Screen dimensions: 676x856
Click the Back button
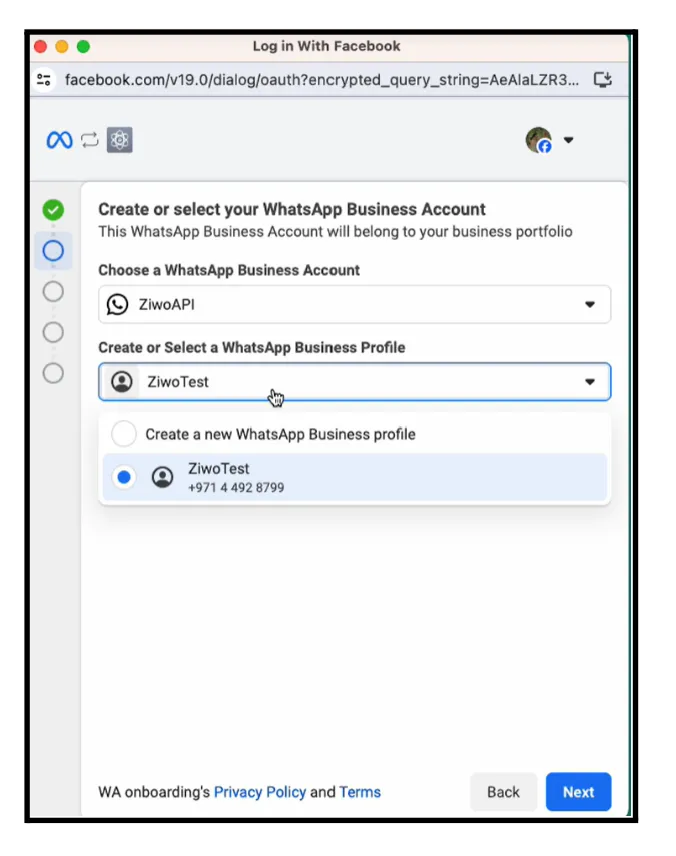pyautogui.click(x=503, y=792)
